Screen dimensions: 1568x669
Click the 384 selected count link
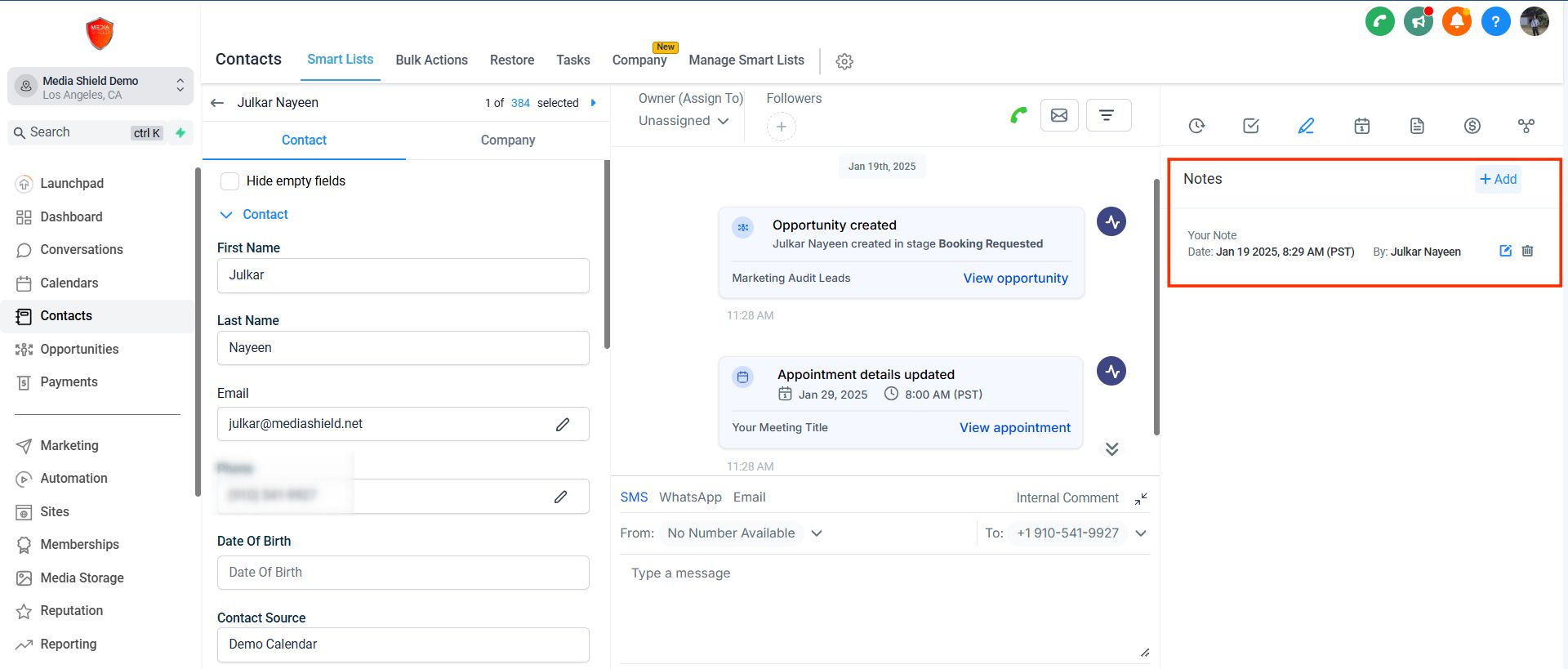click(x=520, y=103)
